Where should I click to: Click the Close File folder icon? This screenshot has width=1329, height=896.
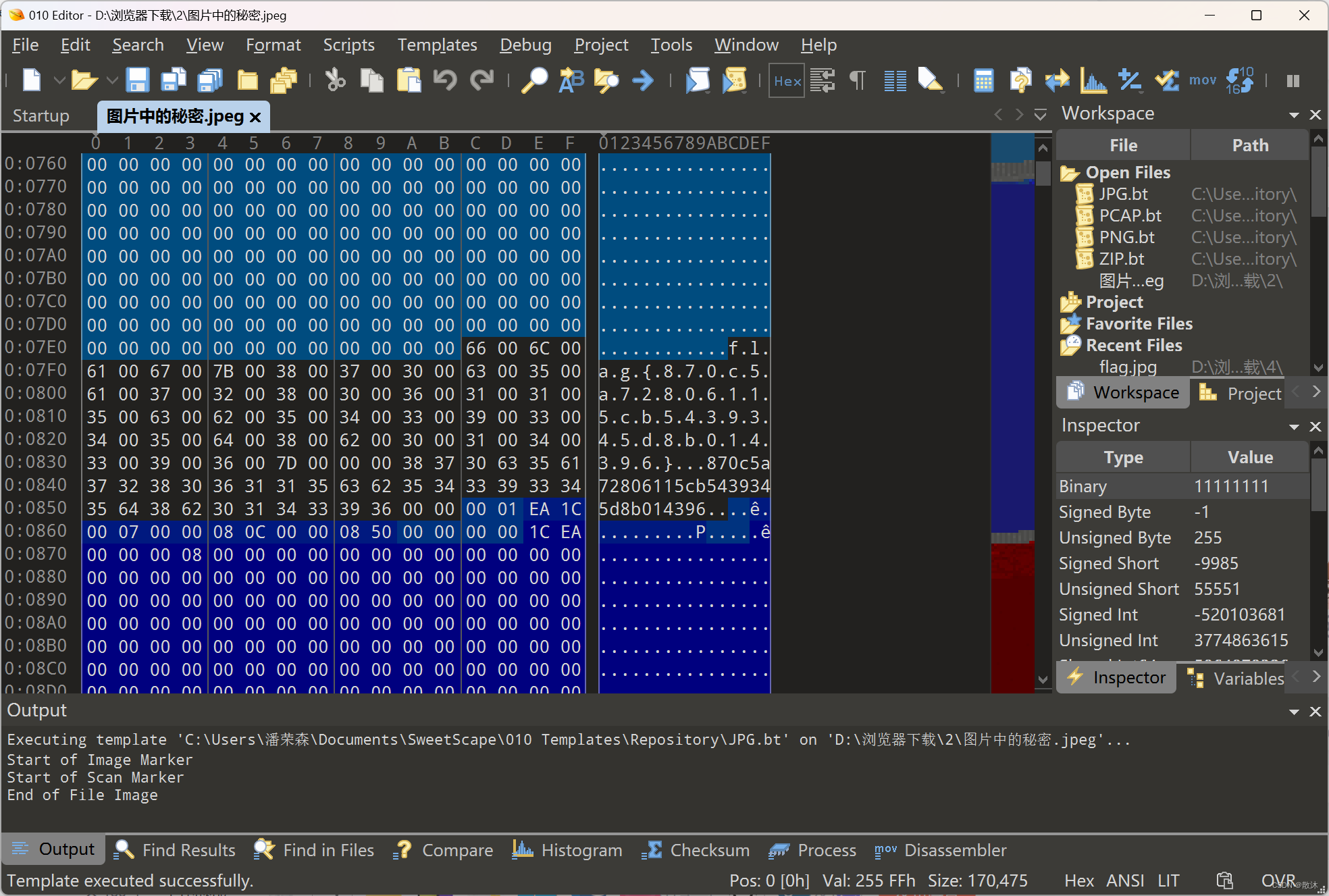(x=247, y=80)
